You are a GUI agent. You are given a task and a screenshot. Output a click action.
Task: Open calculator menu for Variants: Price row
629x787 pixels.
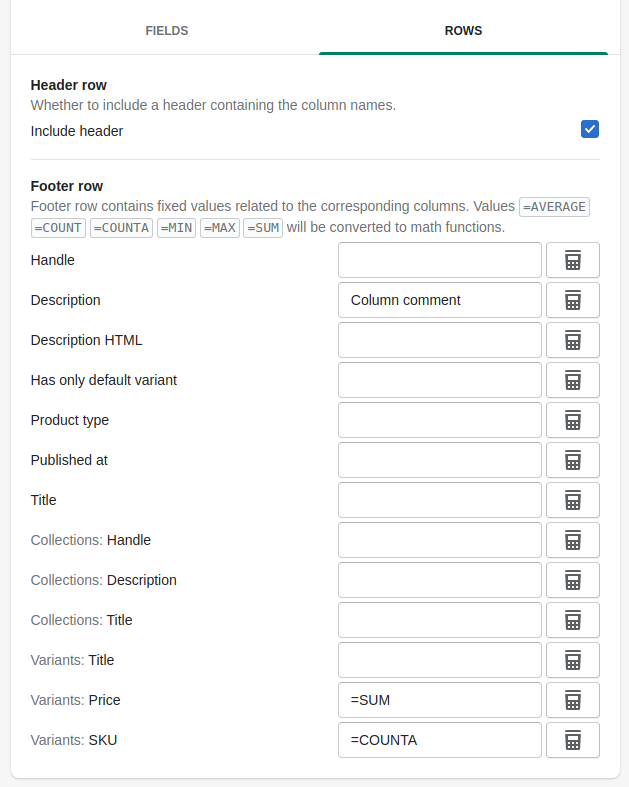pyautogui.click(x=573, y=700)
